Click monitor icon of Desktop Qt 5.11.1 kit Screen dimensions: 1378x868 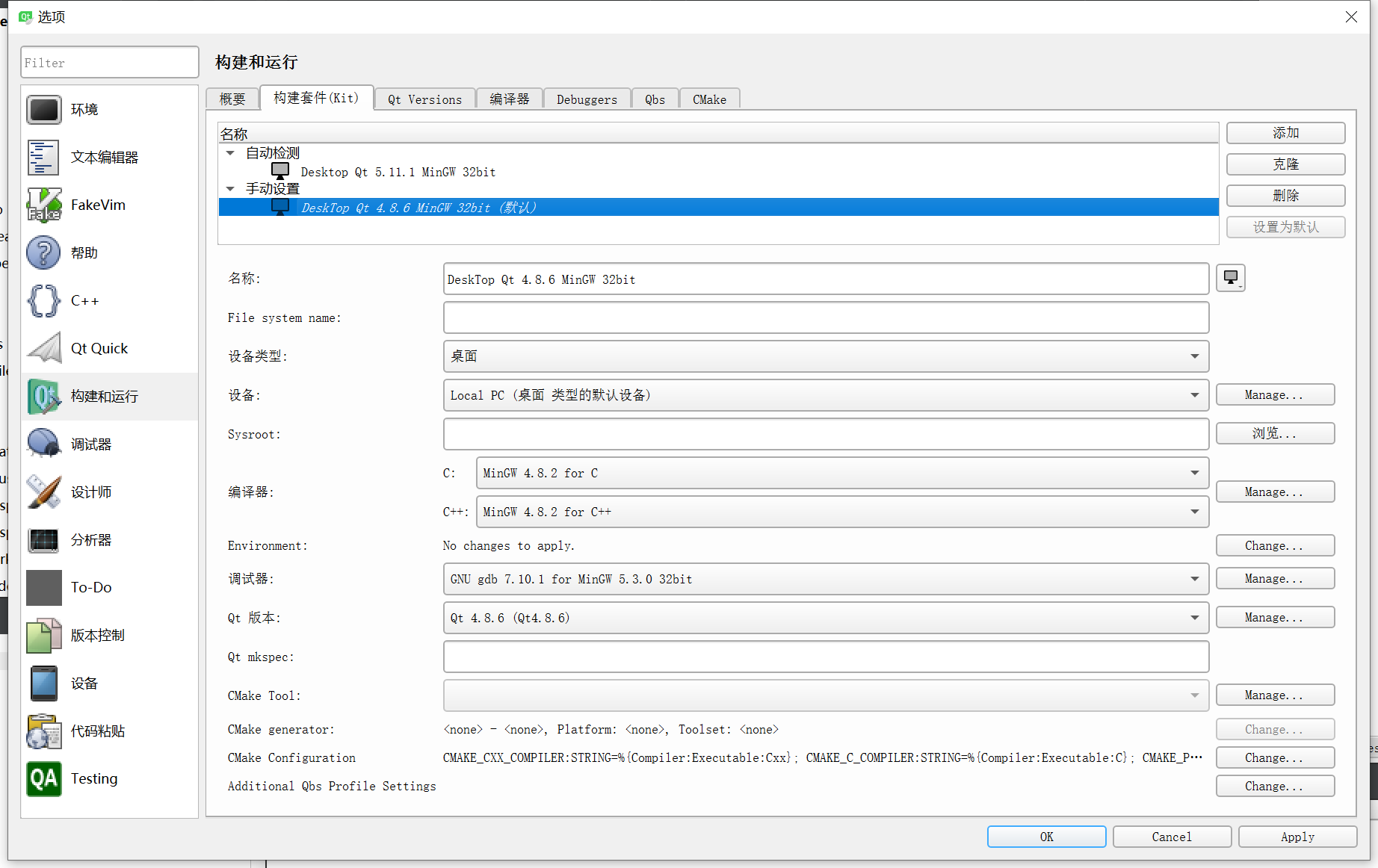click(280, 171)
